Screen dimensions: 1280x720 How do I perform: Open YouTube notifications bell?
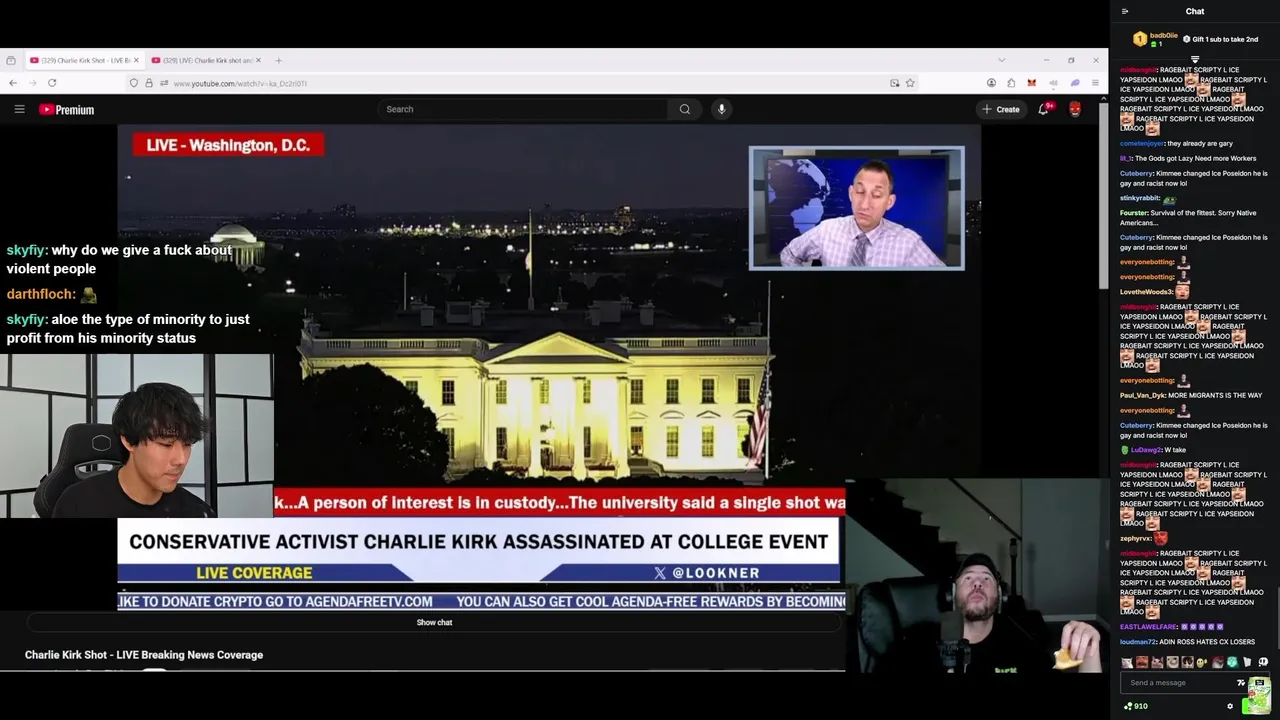[x=1043, y=109]
